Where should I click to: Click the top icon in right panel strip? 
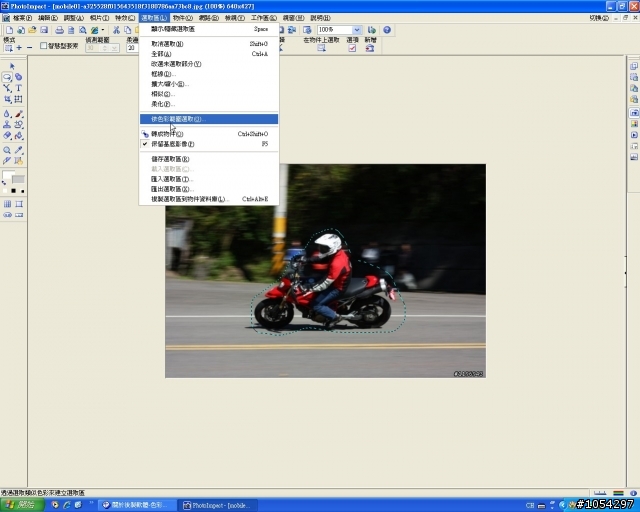pyautogui.click(x=633, y=66)
